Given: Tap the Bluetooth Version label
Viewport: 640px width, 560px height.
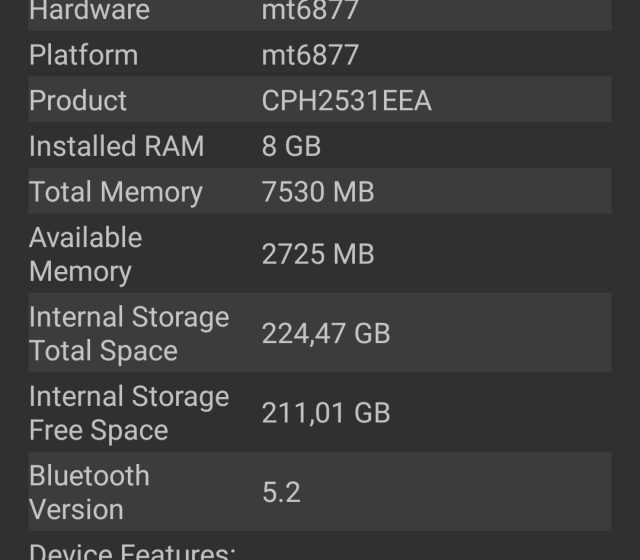Looking at the screenshot, I should point(89,492).
